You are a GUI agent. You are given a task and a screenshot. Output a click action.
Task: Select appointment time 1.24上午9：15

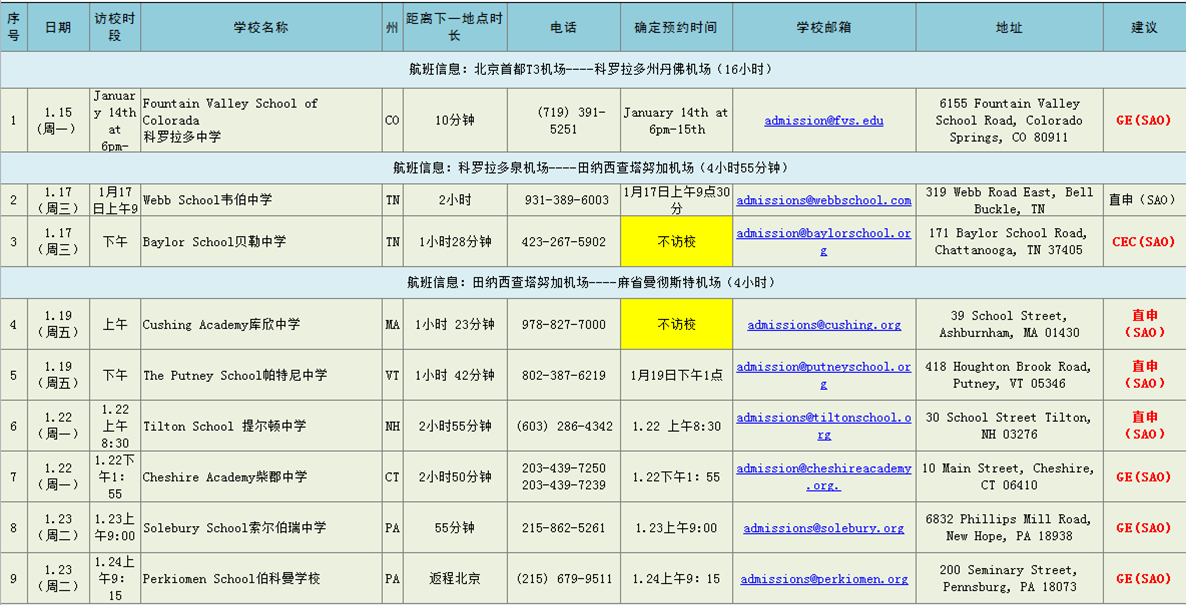tap(676, 579)
